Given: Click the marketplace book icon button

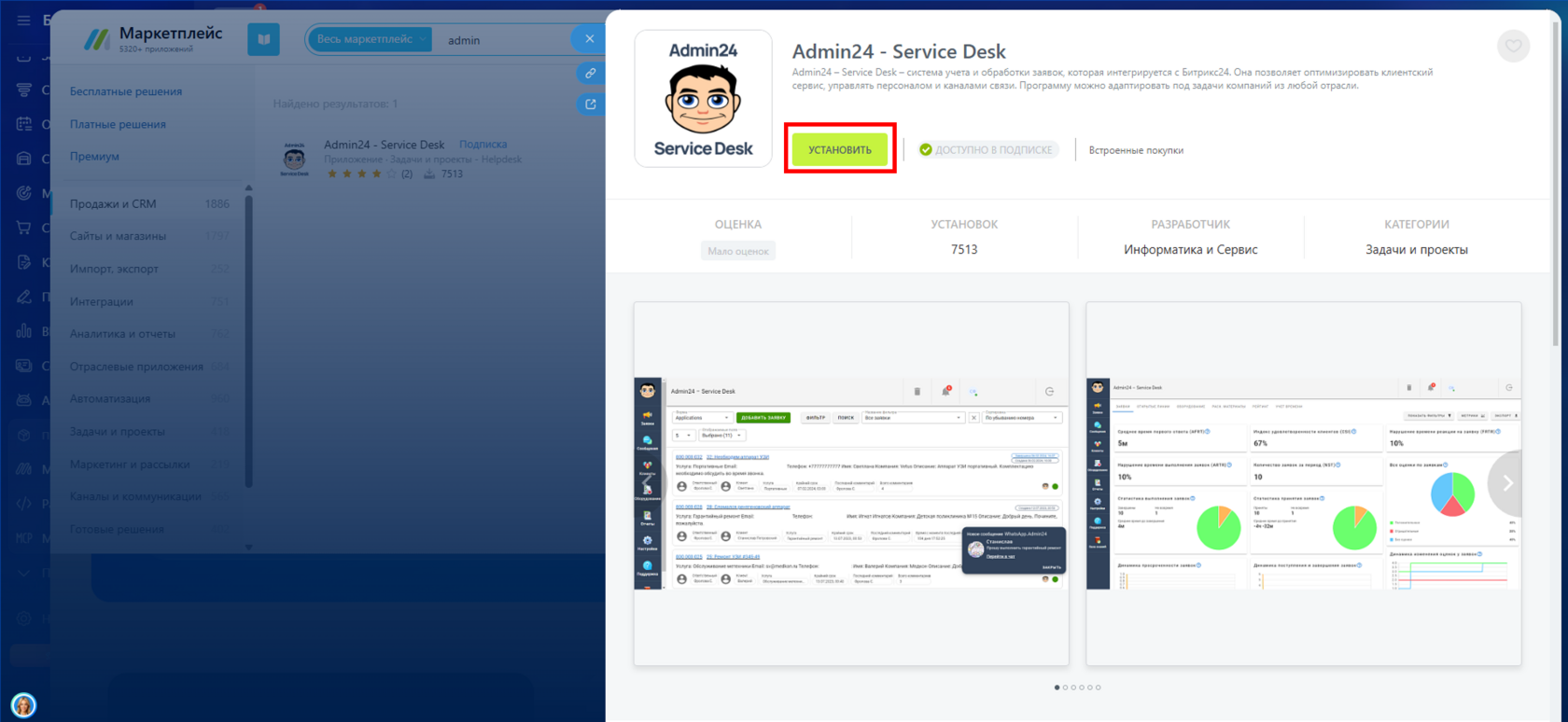Looking at the screenshot, I should 263,39.
